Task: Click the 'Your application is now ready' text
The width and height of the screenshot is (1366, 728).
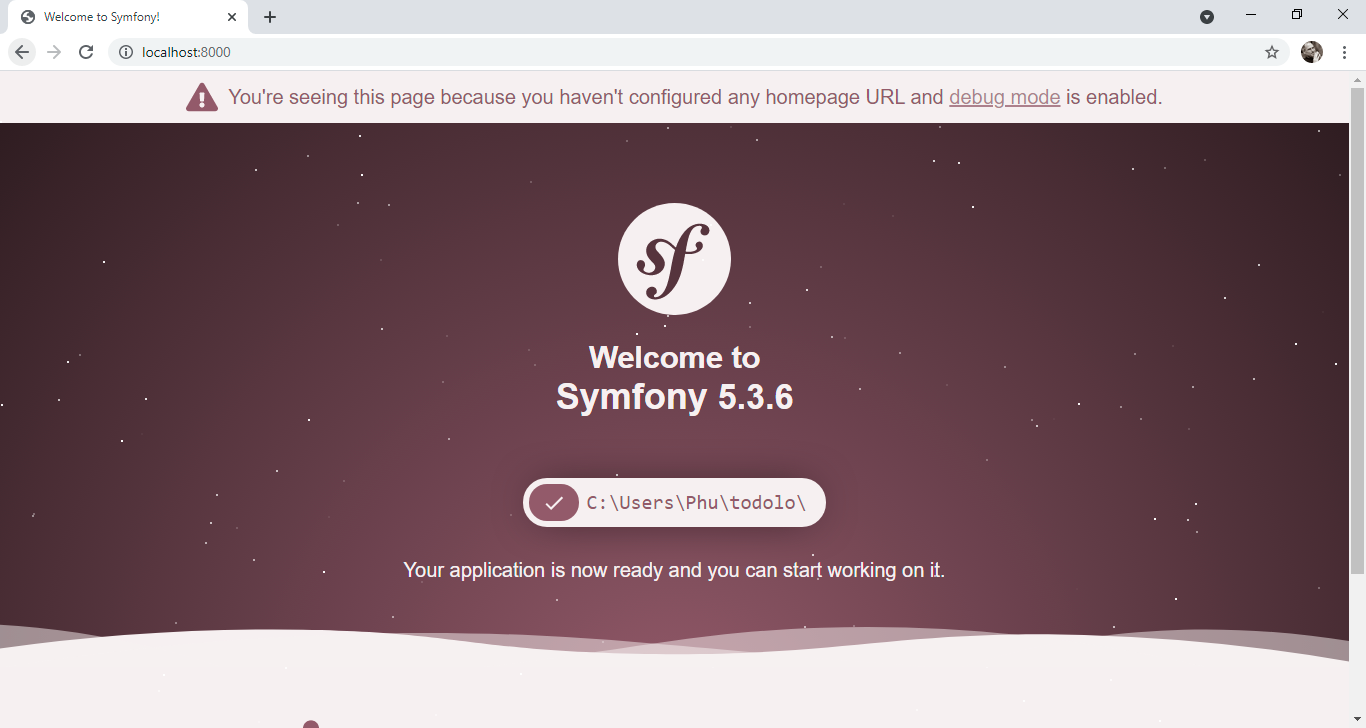Action: click(x=674, y=570)
